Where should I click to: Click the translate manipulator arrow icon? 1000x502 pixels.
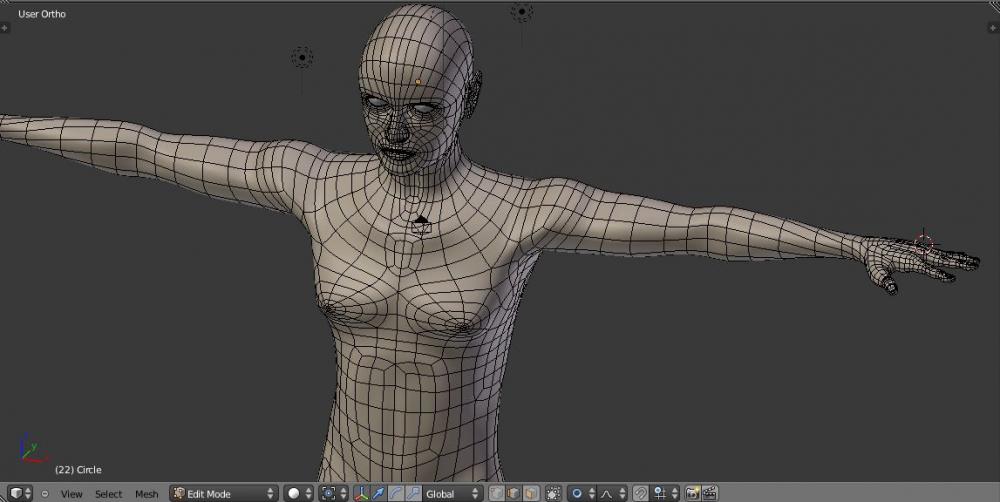click(x=380, y=493)
